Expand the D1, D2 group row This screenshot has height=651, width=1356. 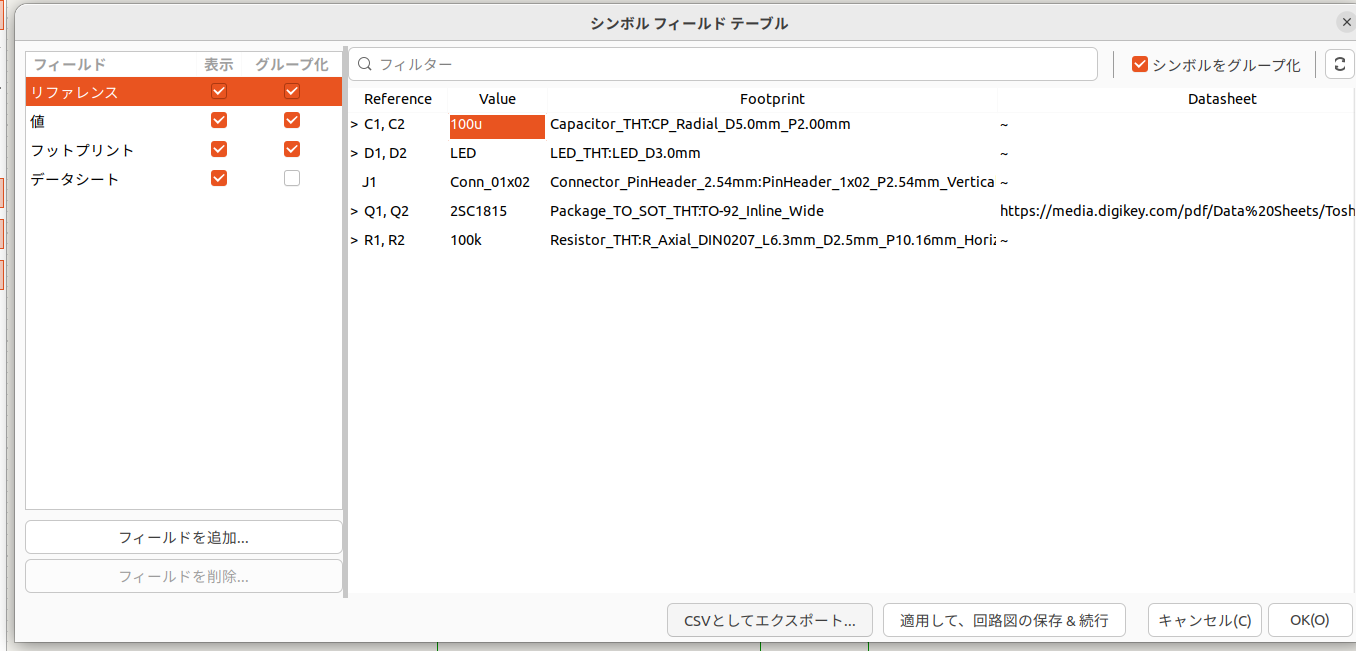pos(354,154)
